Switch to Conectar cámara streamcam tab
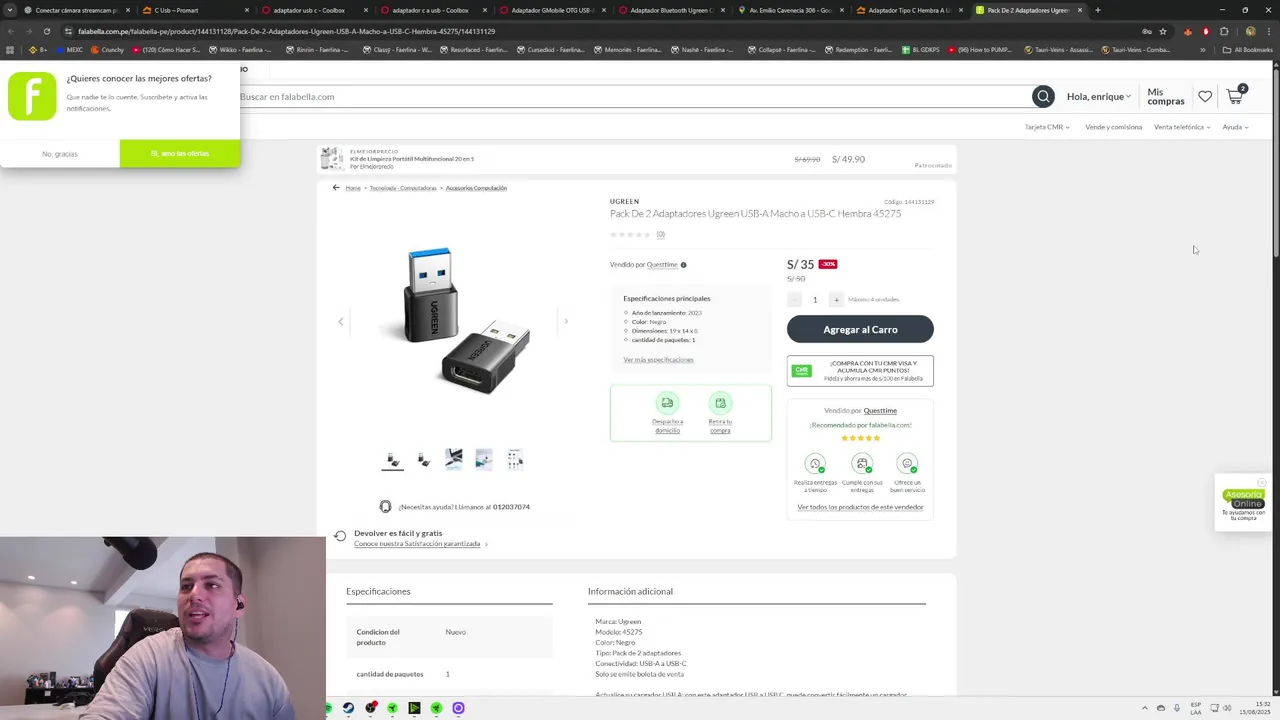 [76, 10]
